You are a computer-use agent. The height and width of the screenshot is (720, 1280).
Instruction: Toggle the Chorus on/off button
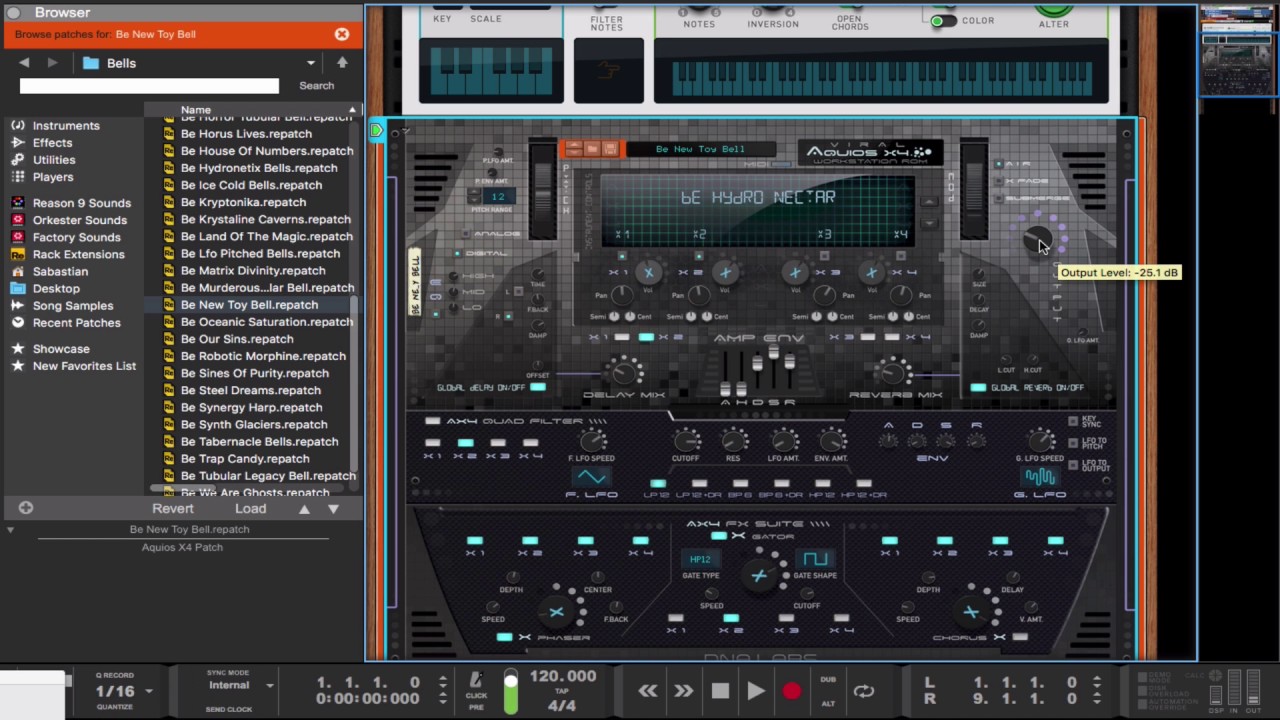(1019, 637)
